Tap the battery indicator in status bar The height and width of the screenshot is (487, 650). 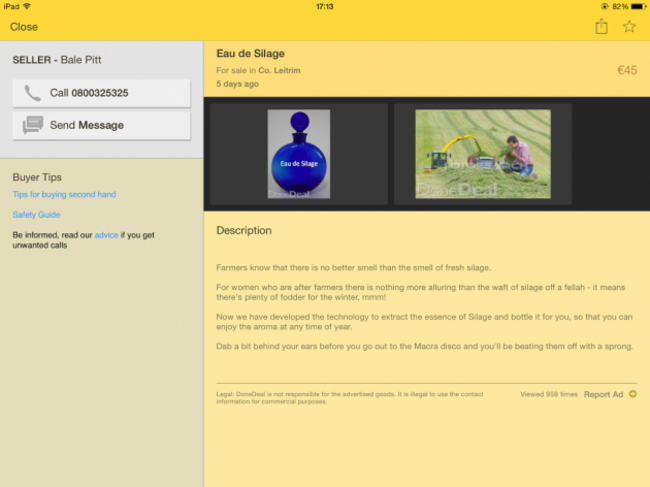(x=638, y=6)
